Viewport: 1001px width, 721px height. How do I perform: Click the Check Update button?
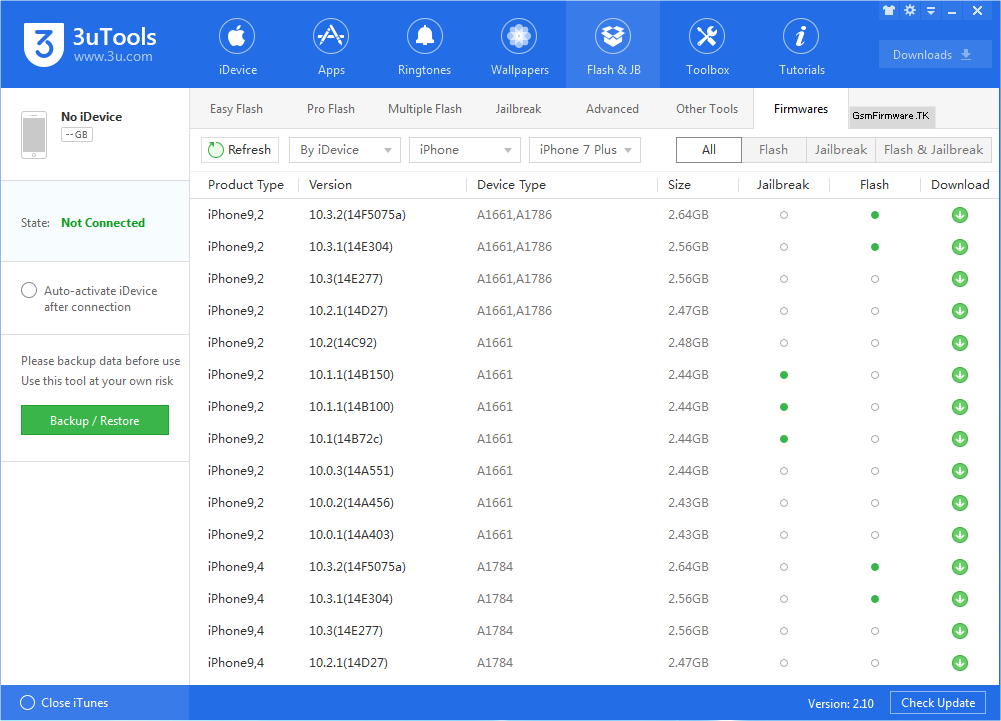pos(938,703)
